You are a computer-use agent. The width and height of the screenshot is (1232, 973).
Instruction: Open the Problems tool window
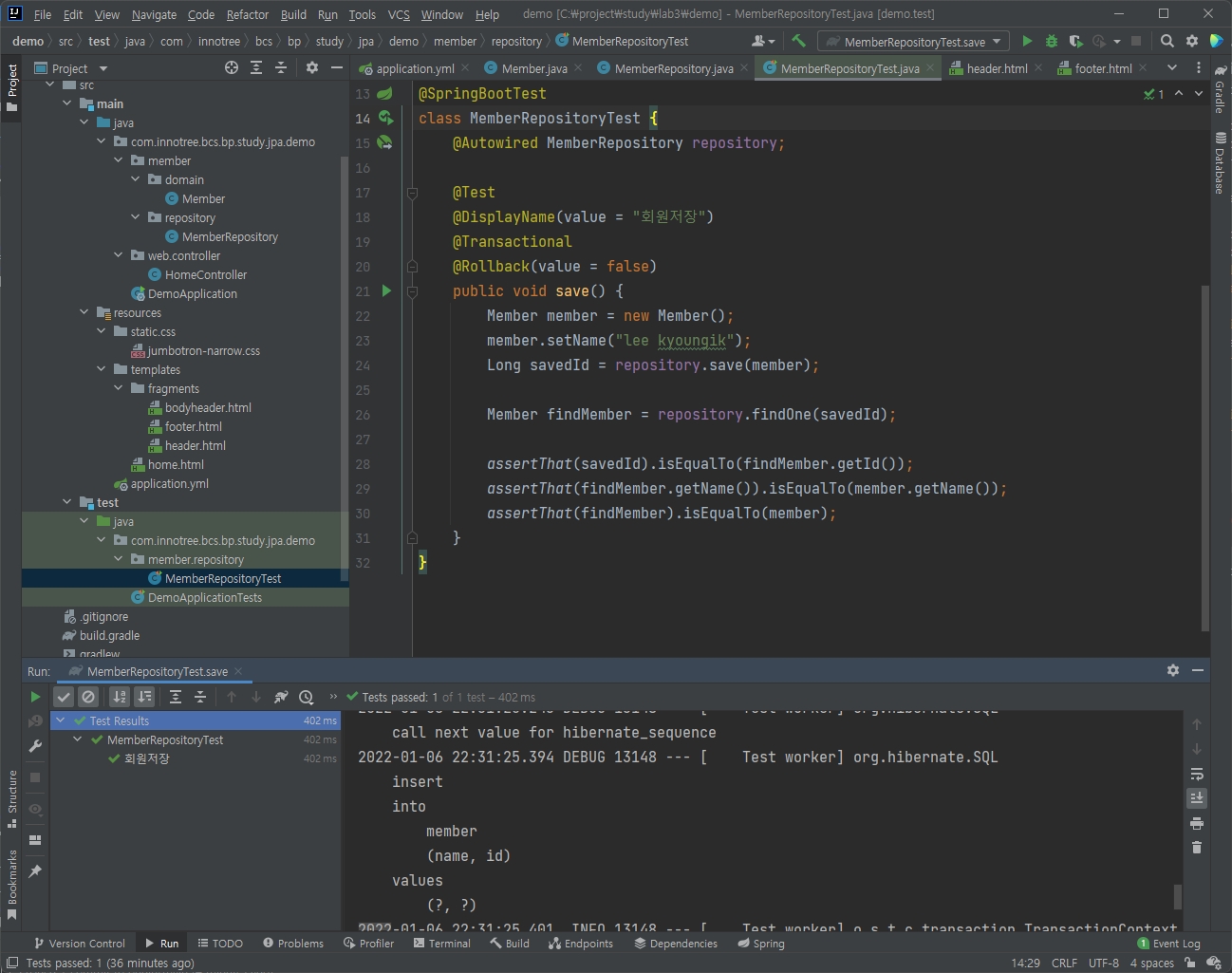point(293,944)
